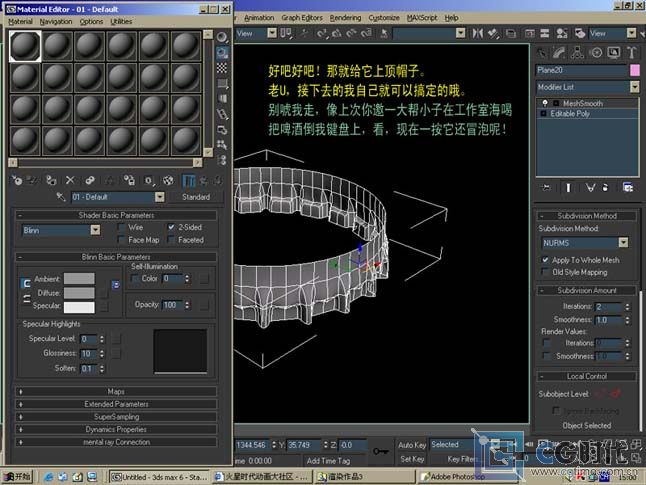This screenshot has height=485, width=646.
Task: Click Select by Material icon in side toolbar
Action: click(x=222, y=145)
